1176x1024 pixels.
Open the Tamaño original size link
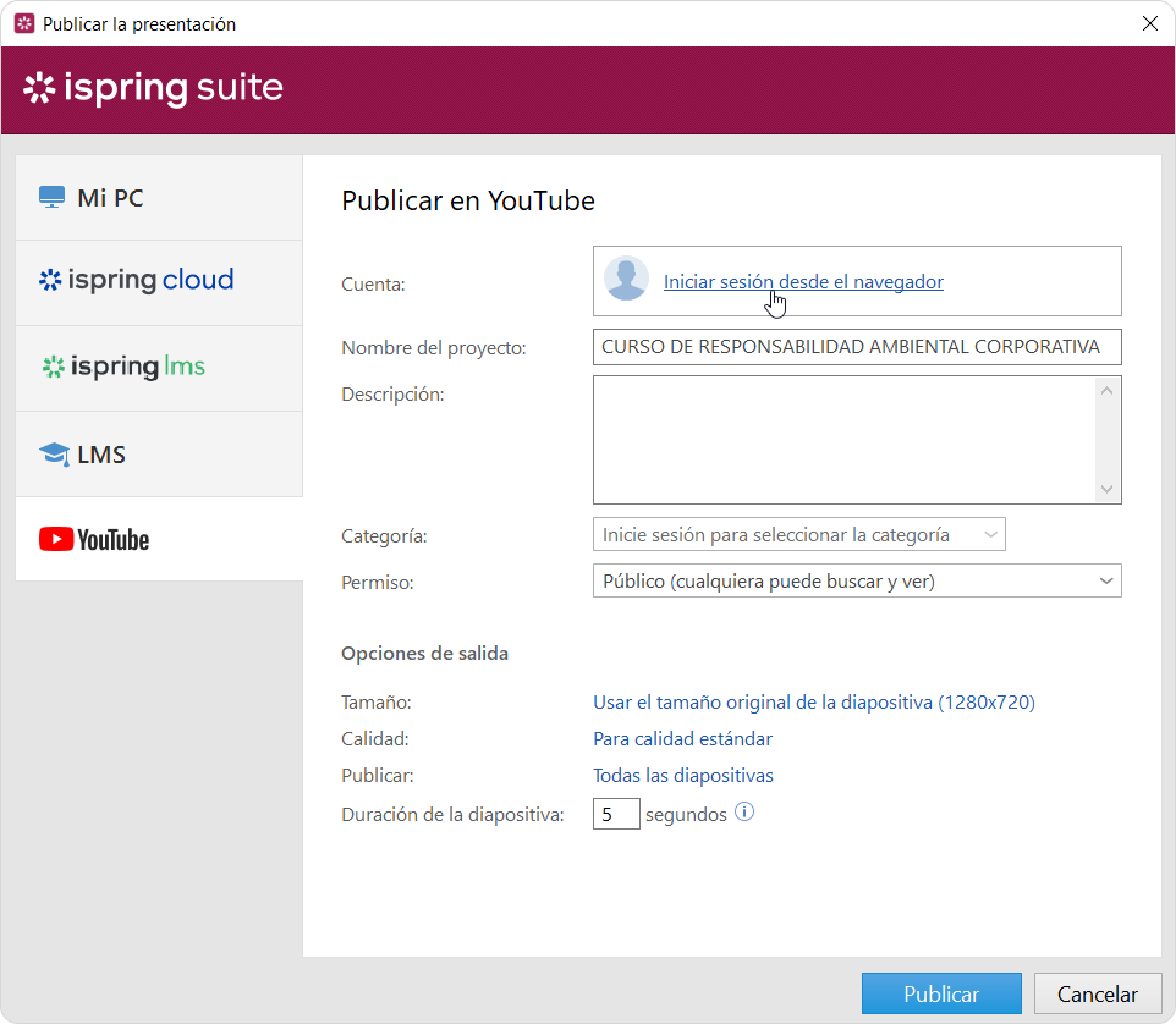(x=814, y=702)
